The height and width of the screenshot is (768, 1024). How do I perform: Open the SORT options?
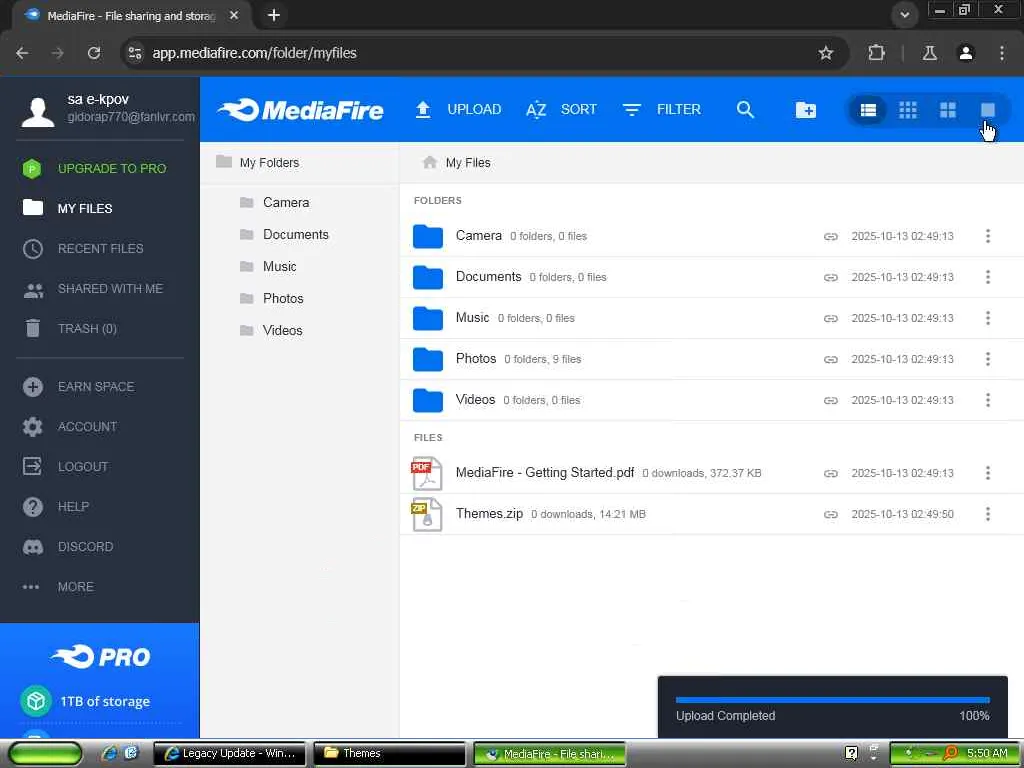pyautogui.click(x=562, y=110)
